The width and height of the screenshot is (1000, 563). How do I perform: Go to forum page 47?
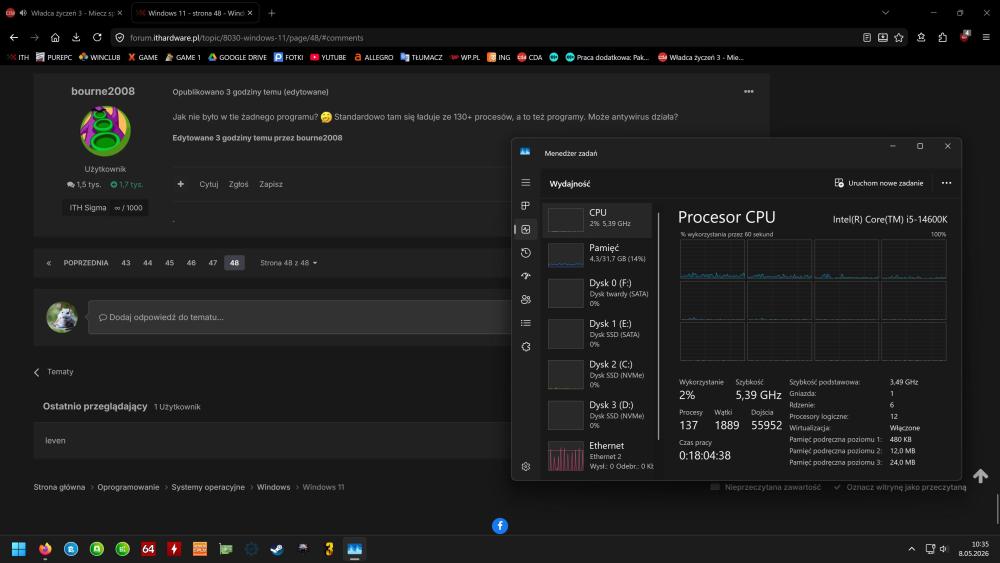coord(212,263)
